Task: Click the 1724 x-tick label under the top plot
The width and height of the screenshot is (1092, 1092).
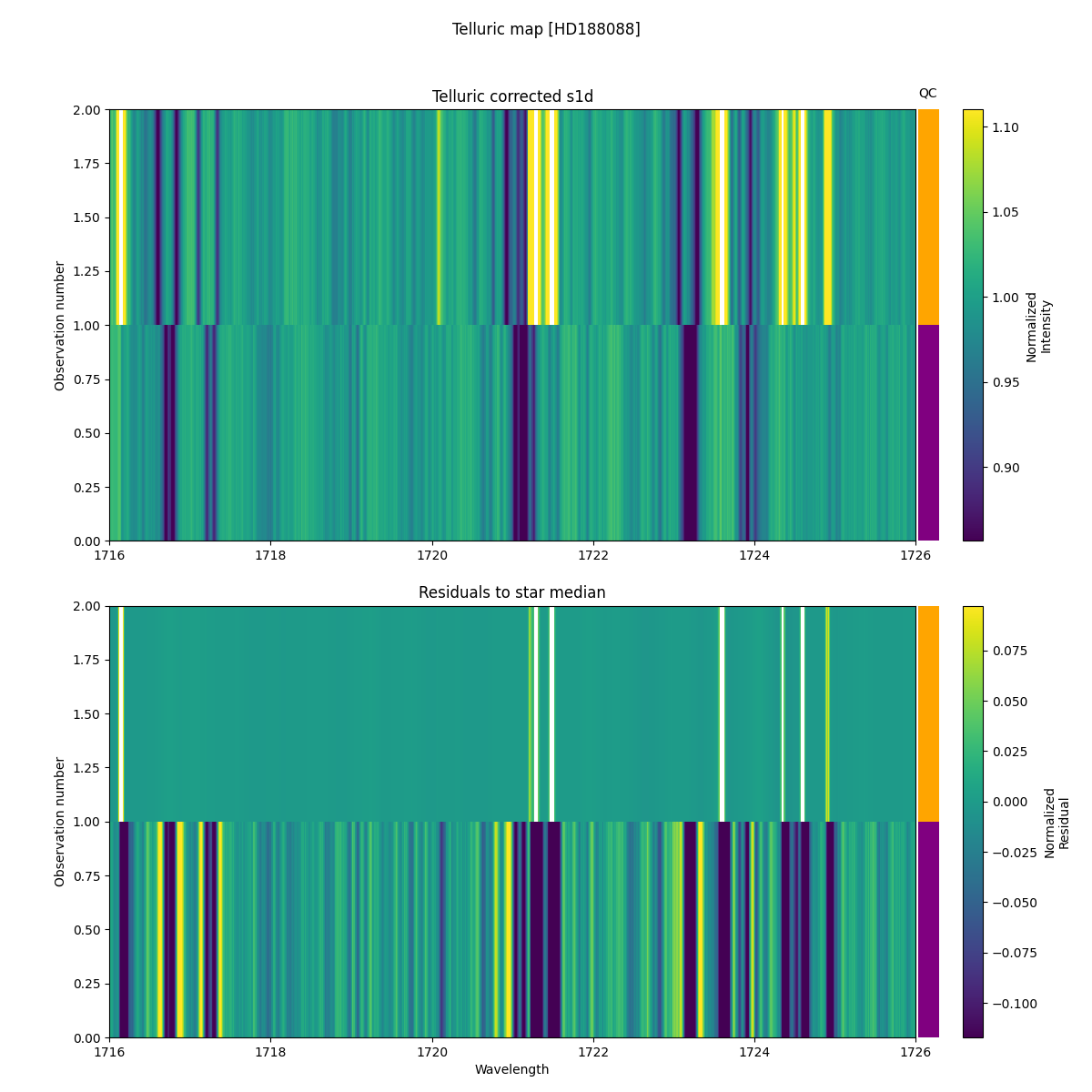Action: 754,555
